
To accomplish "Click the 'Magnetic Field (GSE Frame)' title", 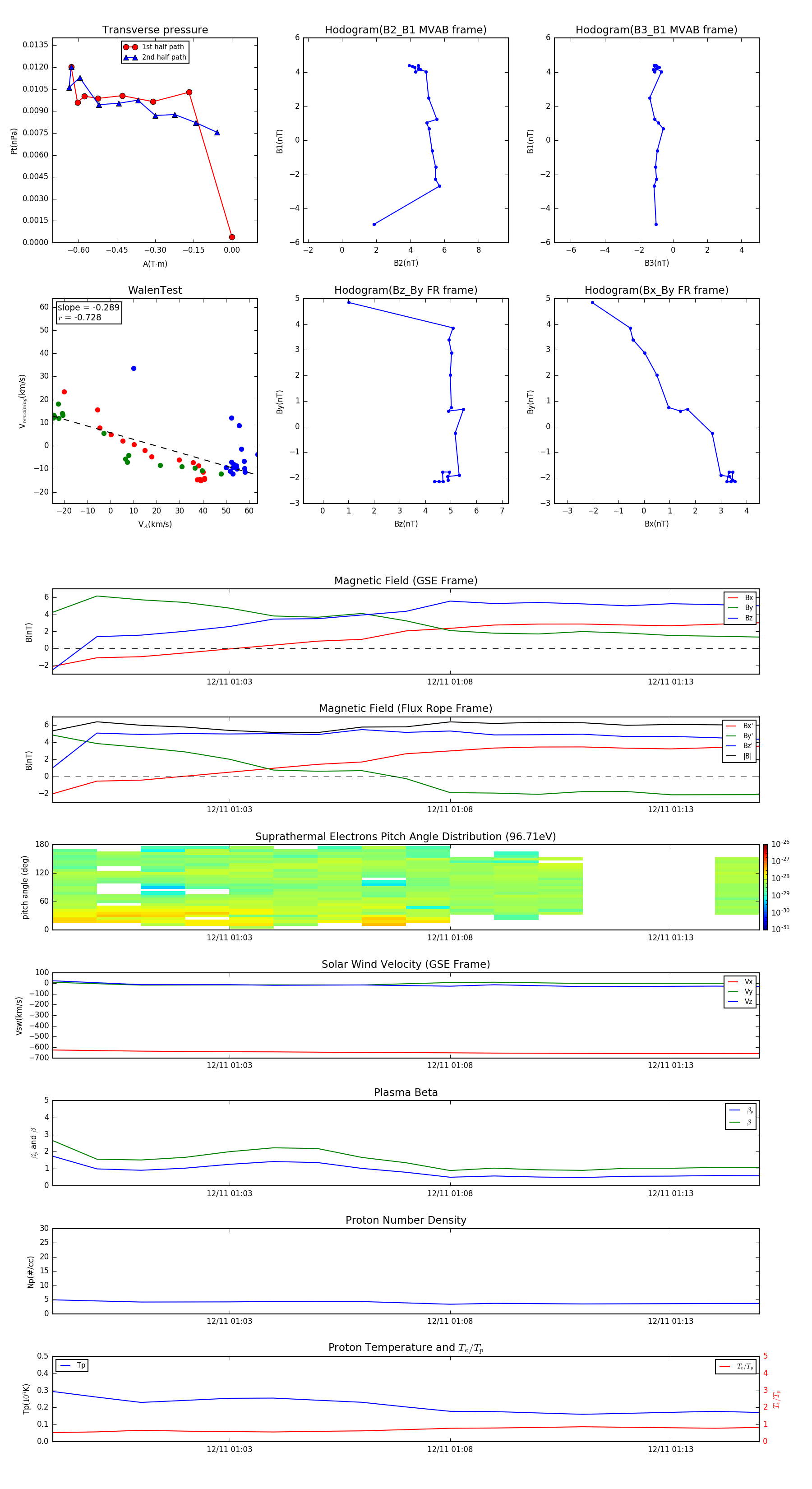I will [x=406, y=581].
